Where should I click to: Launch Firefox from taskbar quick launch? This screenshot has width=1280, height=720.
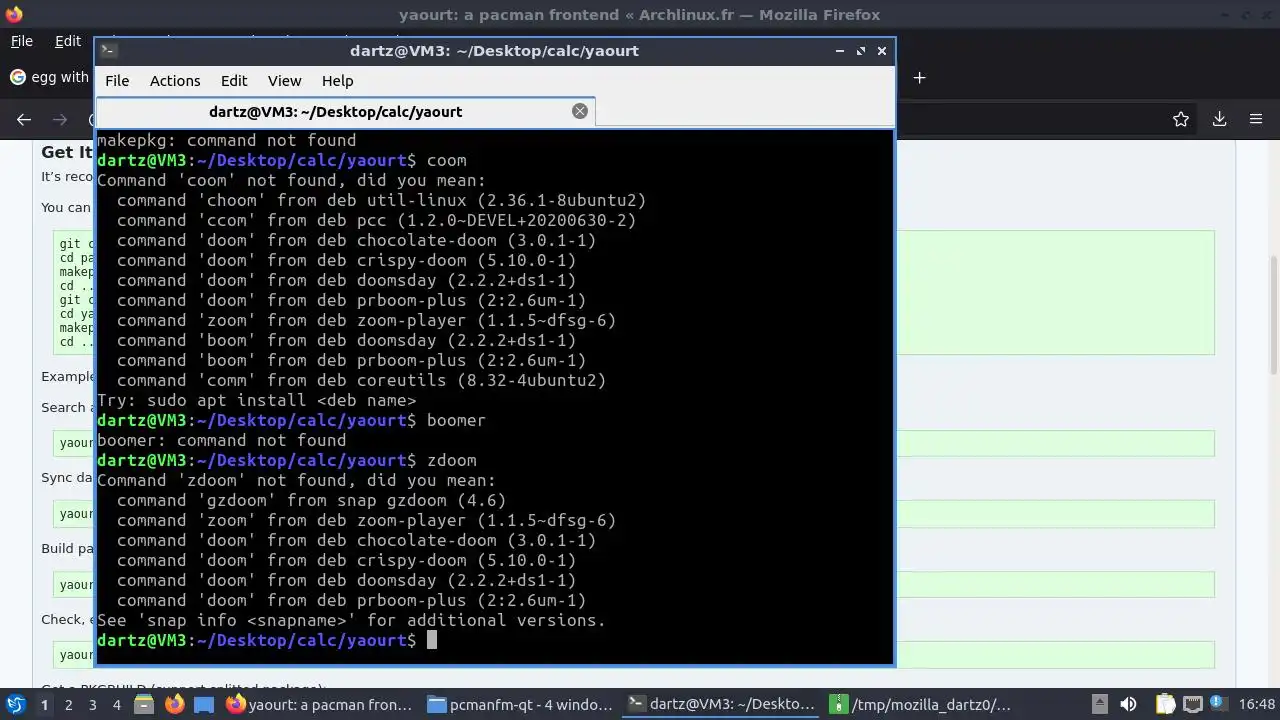[174, 704]
